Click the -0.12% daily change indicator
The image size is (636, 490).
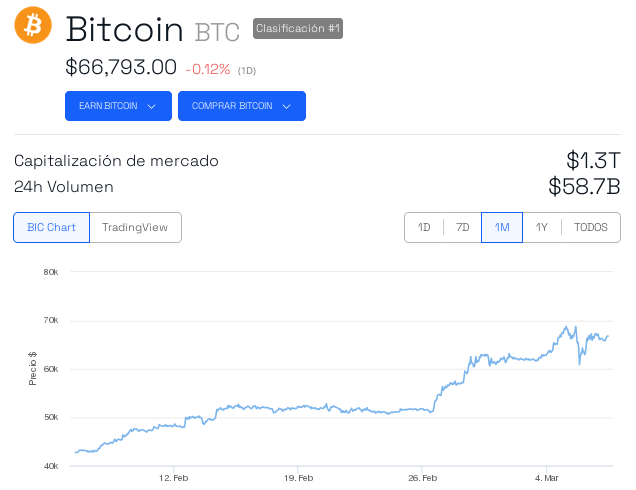click(x=208, y=69)
